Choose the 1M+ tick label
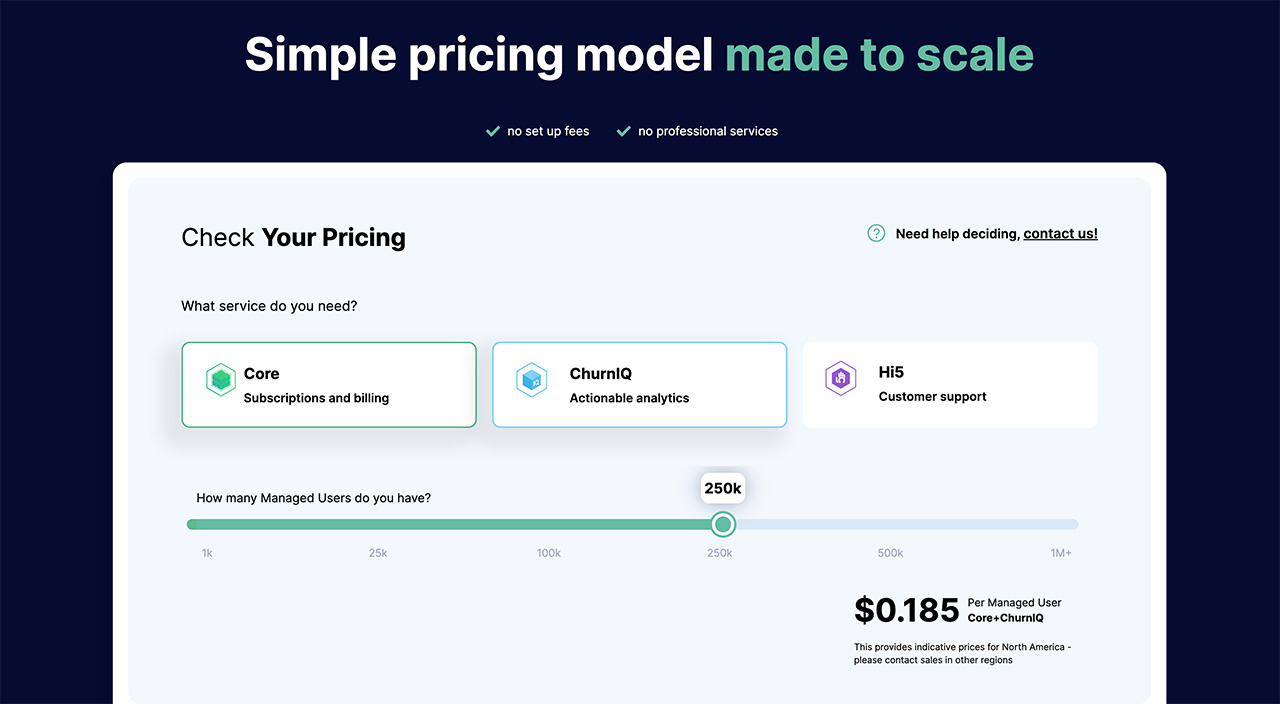 (1061, 553)
